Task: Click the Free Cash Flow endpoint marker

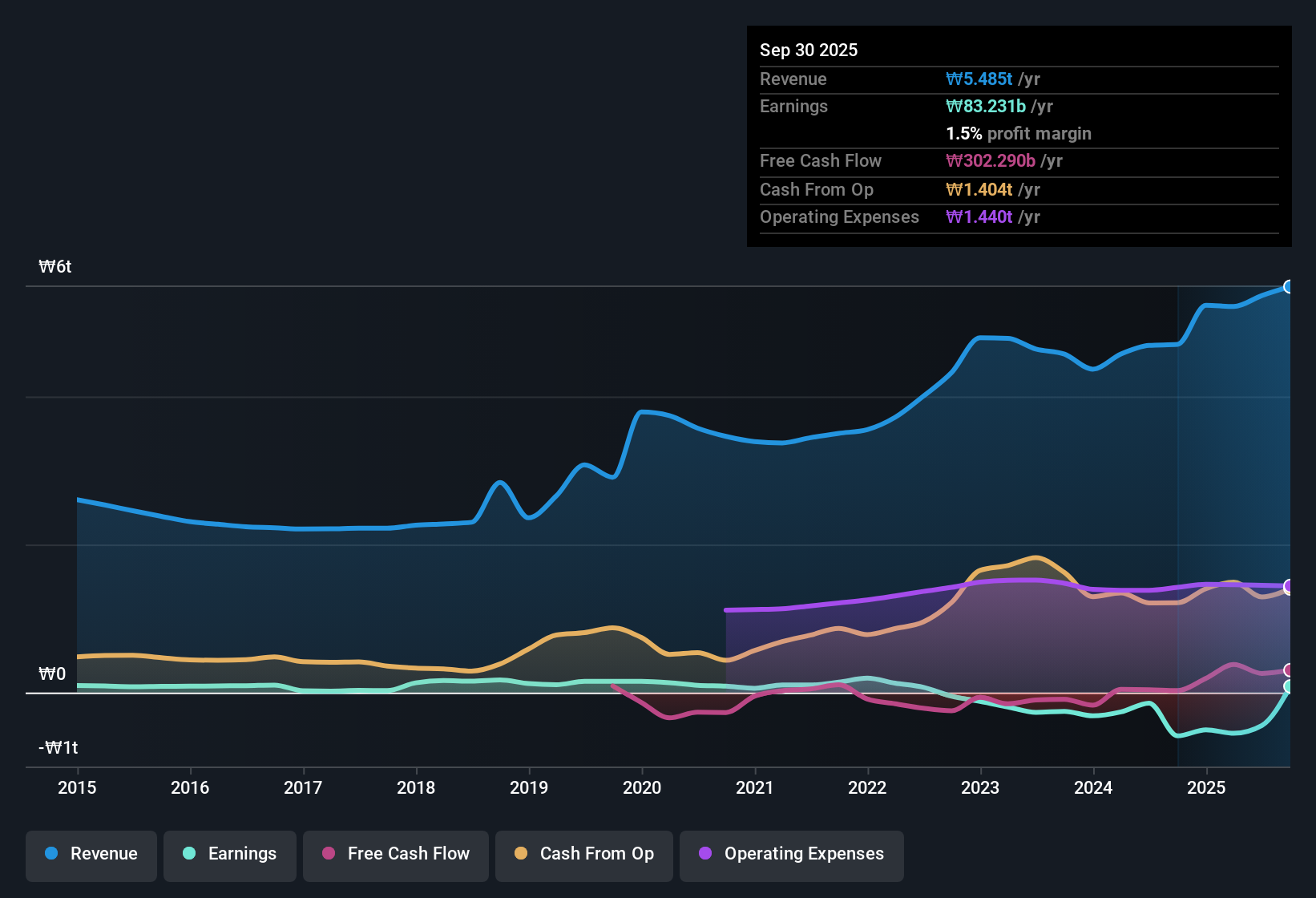Action: [x=1290, y=670]
